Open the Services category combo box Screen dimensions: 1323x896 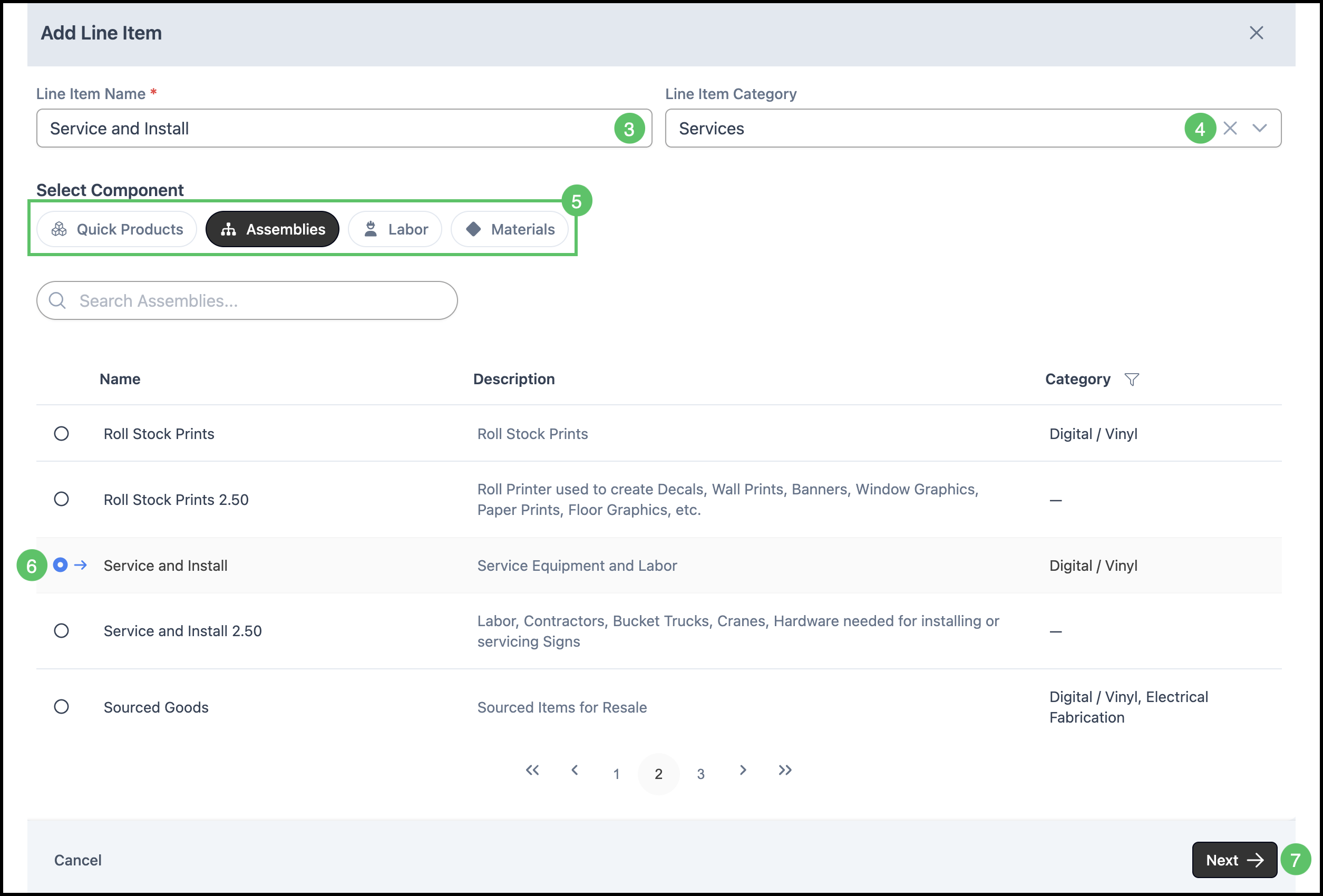(x=922, y=128)
